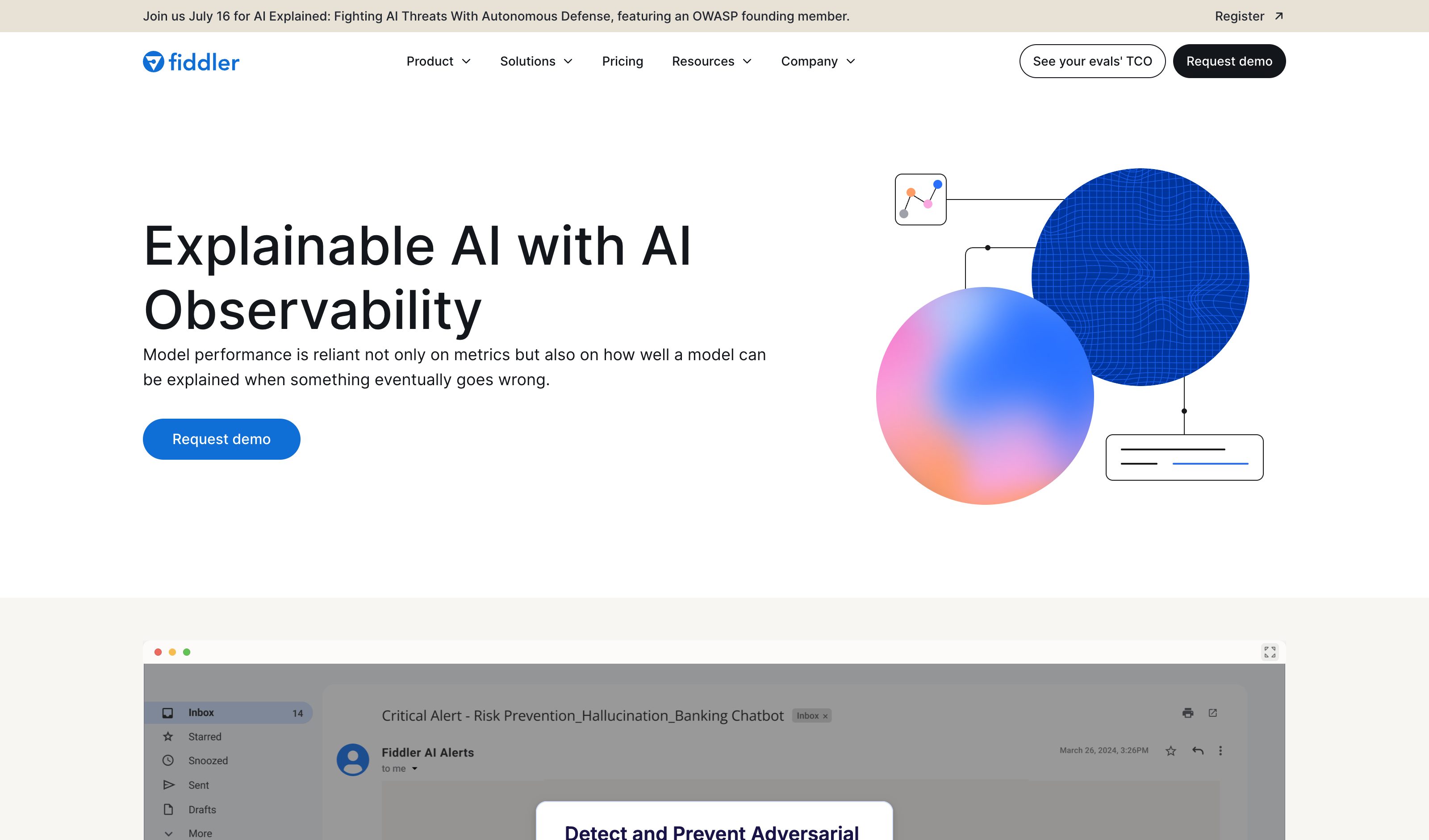Open the Snoozed folder

pyautogui.click(x=208, y=760)
